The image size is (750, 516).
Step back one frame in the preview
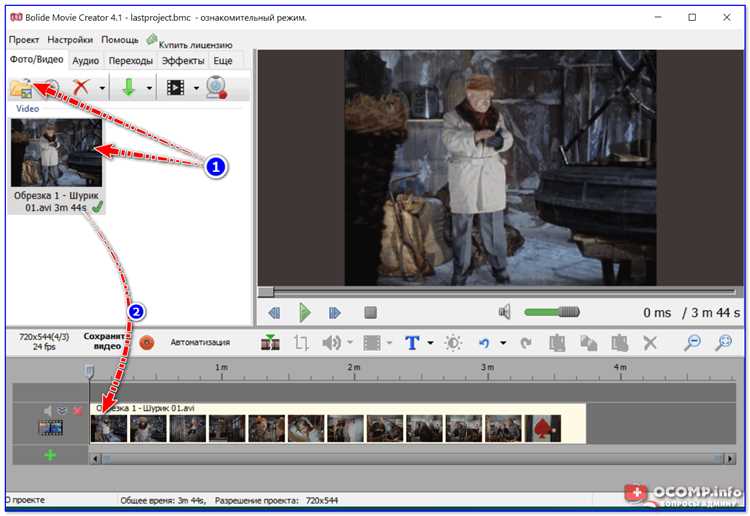[274, 313]
